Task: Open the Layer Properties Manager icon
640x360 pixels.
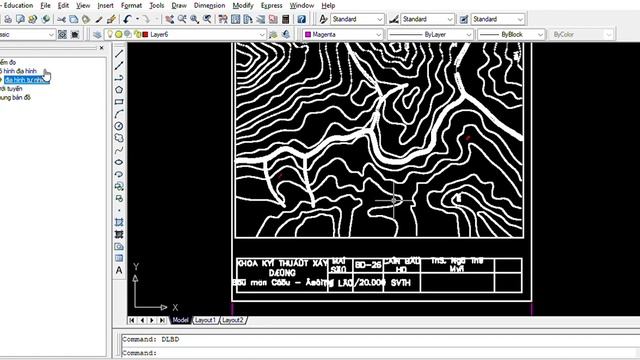Action: click(97, 35)
